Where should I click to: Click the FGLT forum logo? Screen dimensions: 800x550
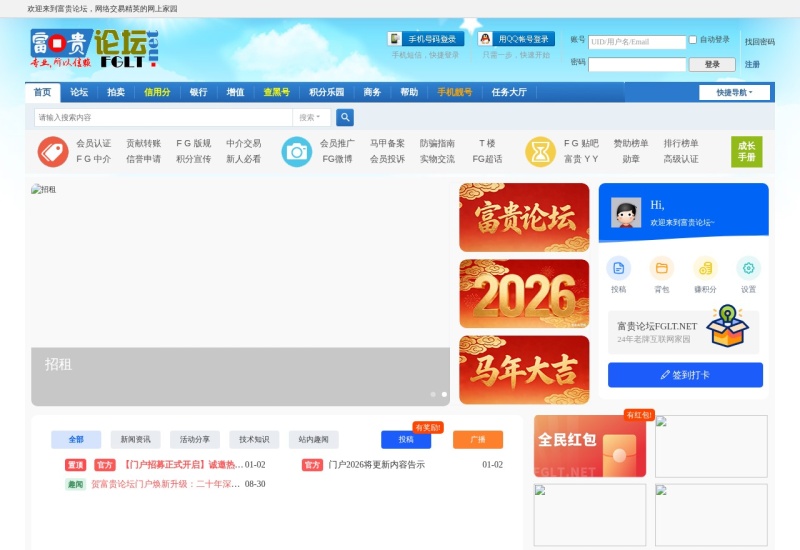[x=94, y=48]
